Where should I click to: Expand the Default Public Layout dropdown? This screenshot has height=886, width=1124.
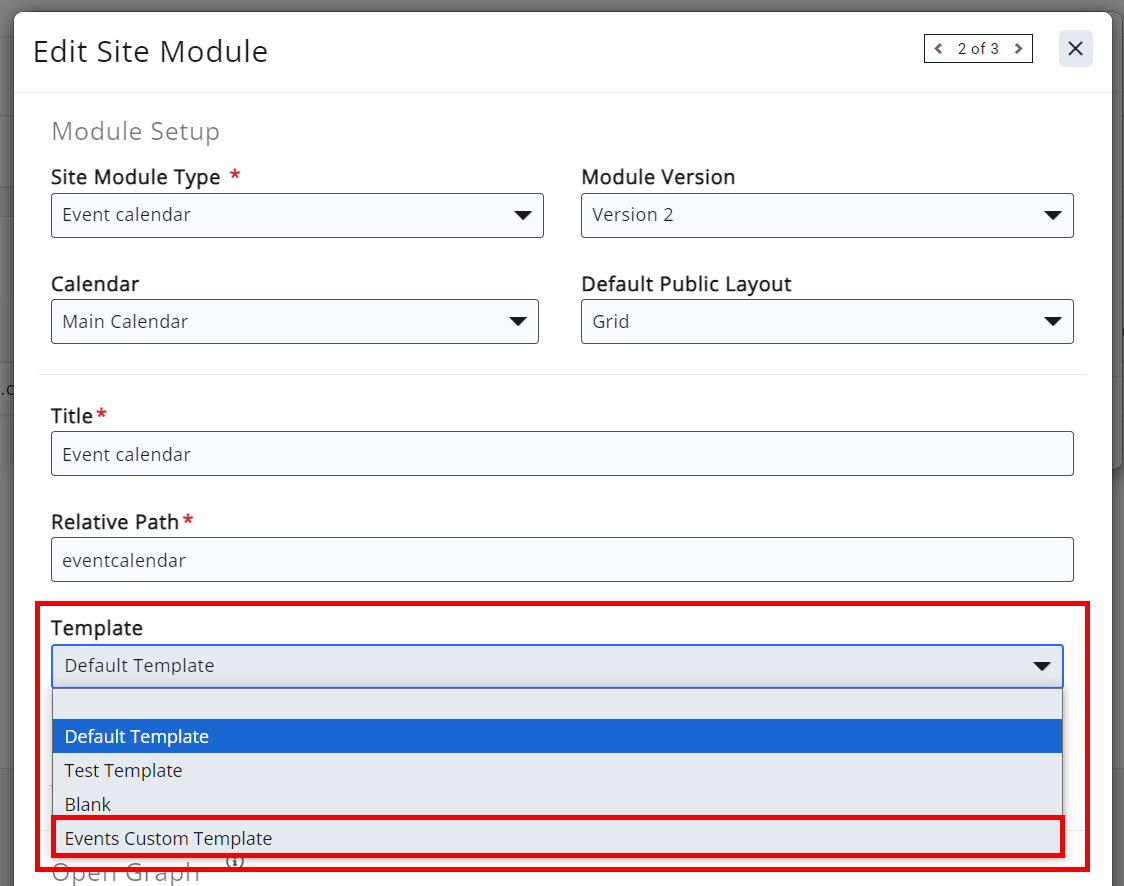(827, 322)
